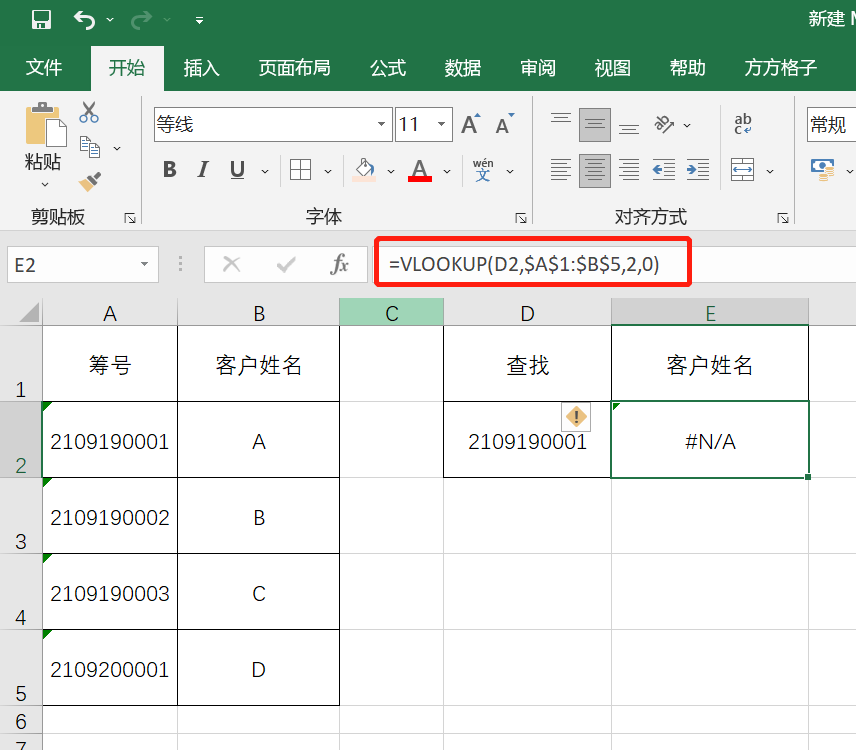Open the 文件 file menu

44,68
